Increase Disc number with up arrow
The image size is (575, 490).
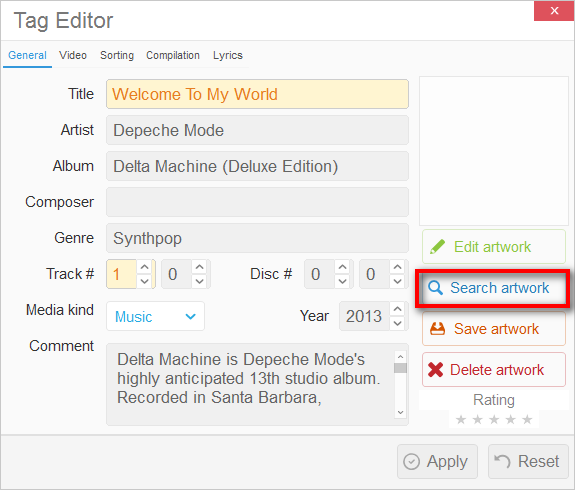coord(342,267)
